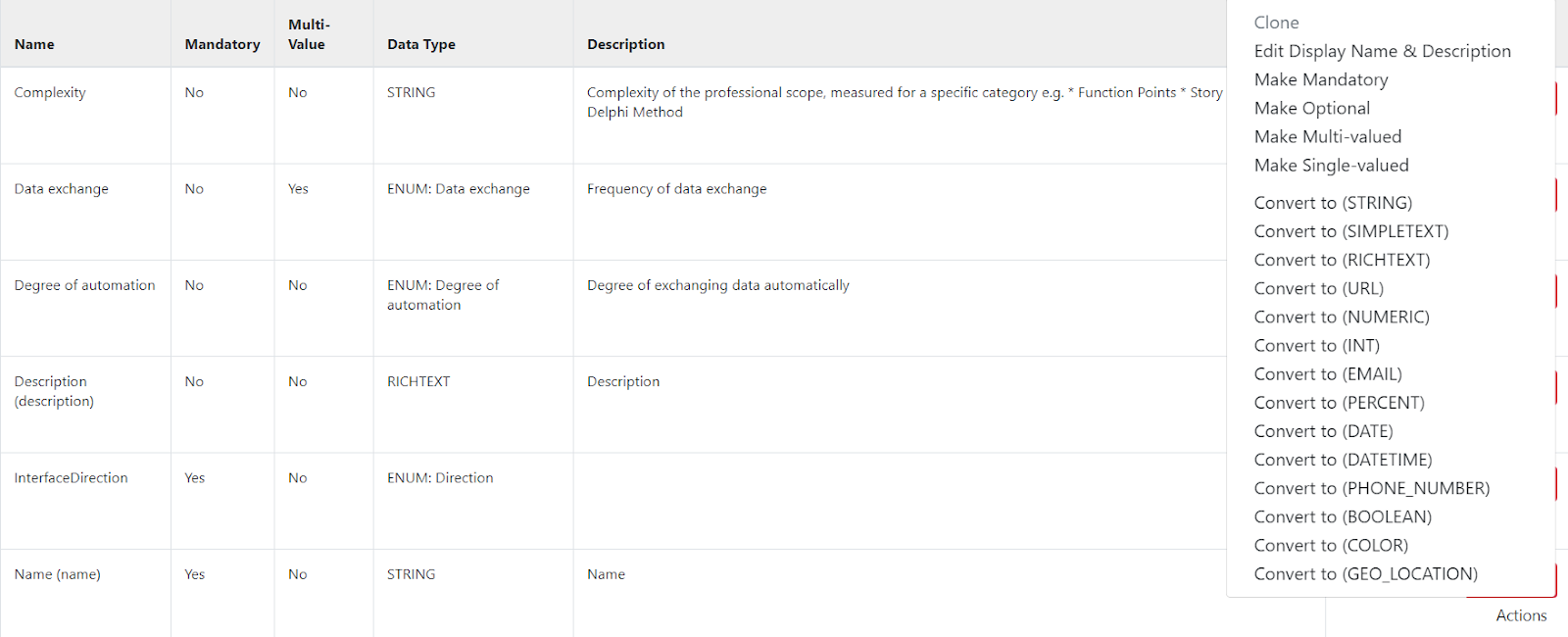Viewport: 1568px width, 637px height.
Task: Select Make Optional option
Action: point(1312,108)
